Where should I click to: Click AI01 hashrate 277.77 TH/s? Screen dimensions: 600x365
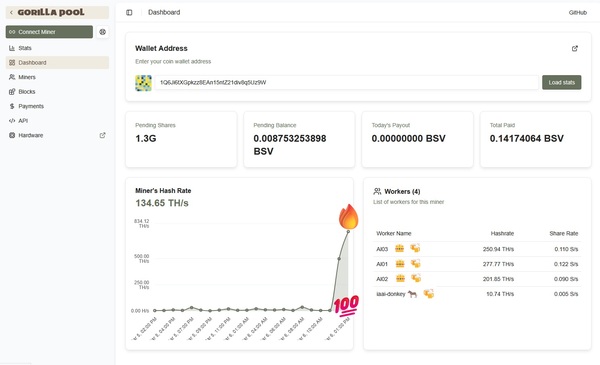(498, 264)
